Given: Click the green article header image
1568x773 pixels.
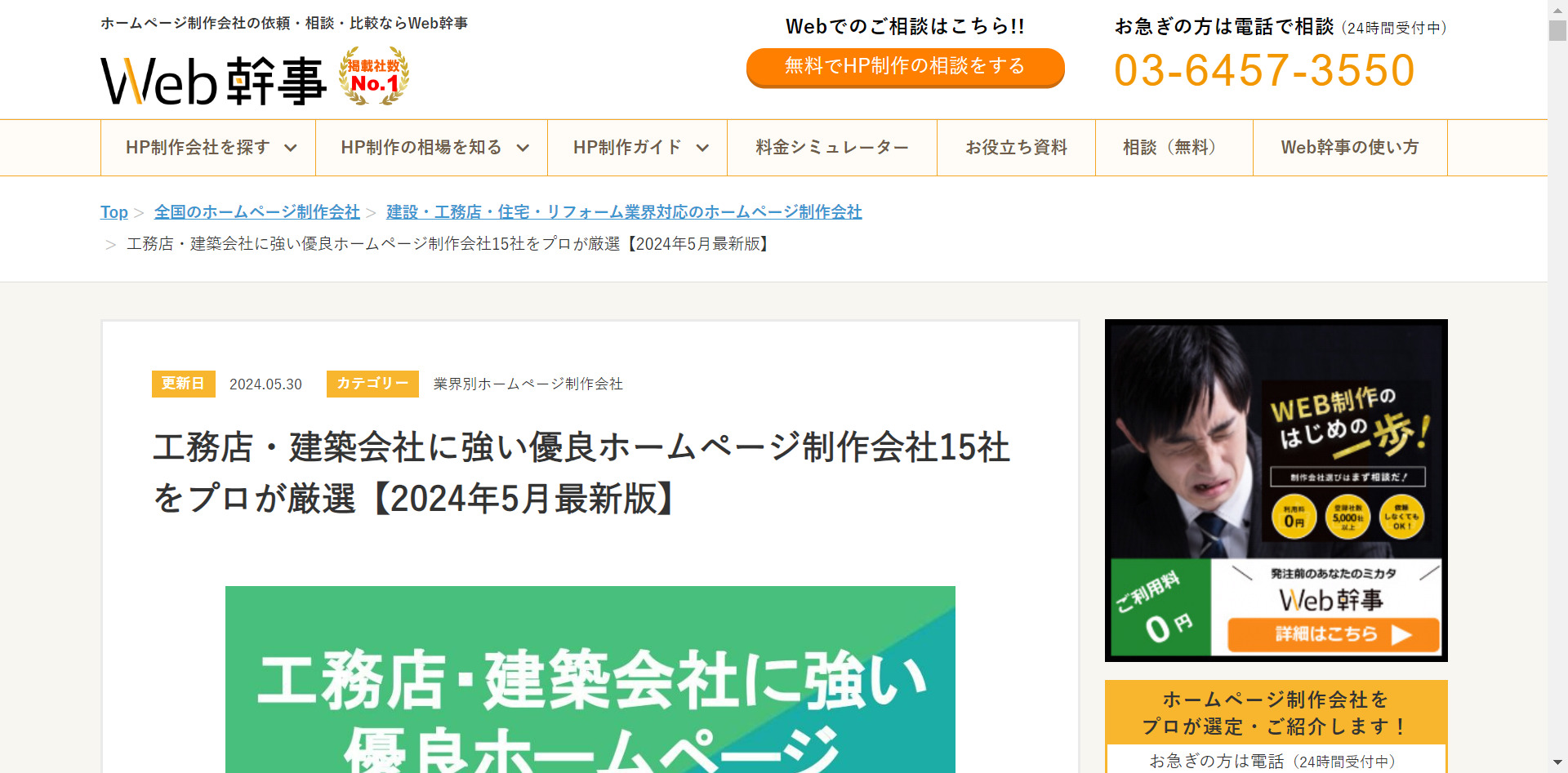Looking at the screenshot, I should [x=590, y=679].
